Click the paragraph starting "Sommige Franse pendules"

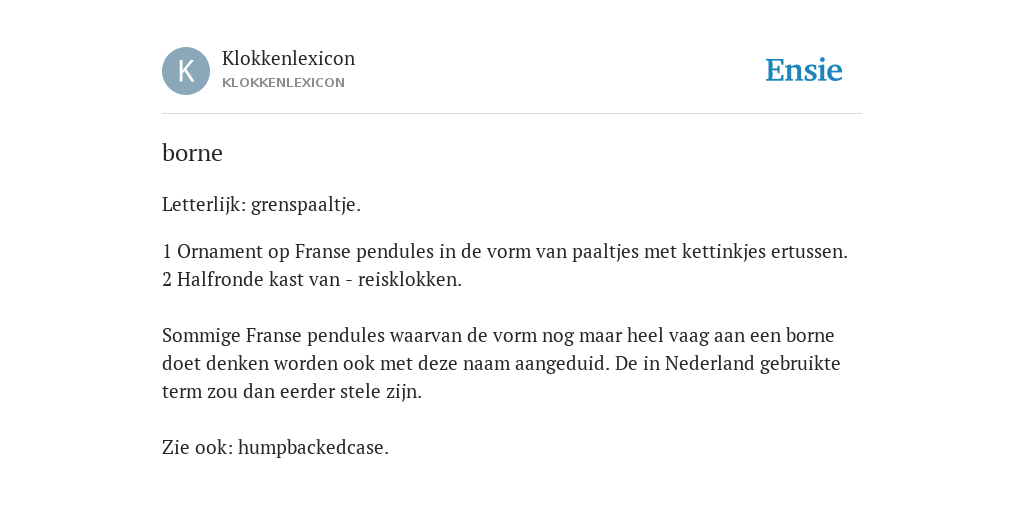501,364
